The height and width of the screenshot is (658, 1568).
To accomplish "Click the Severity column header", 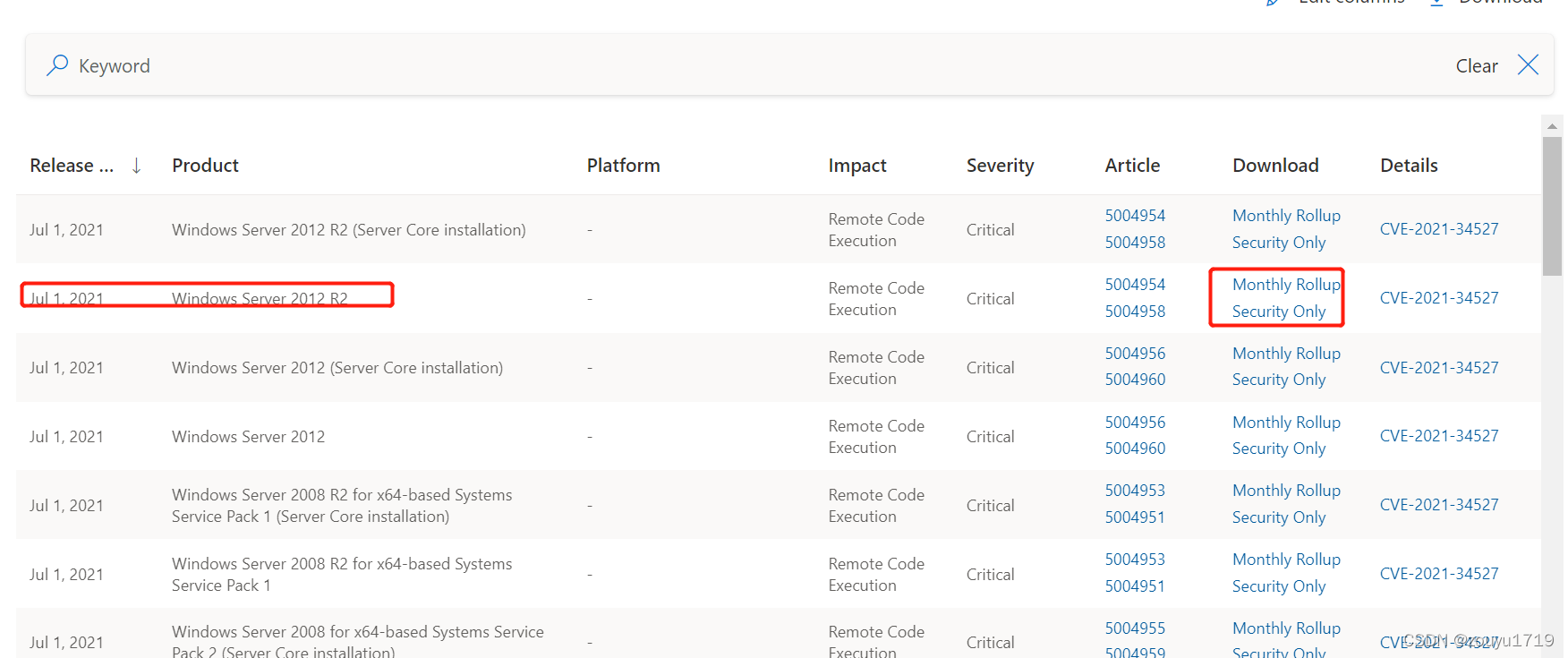I will pos(1000,166).
